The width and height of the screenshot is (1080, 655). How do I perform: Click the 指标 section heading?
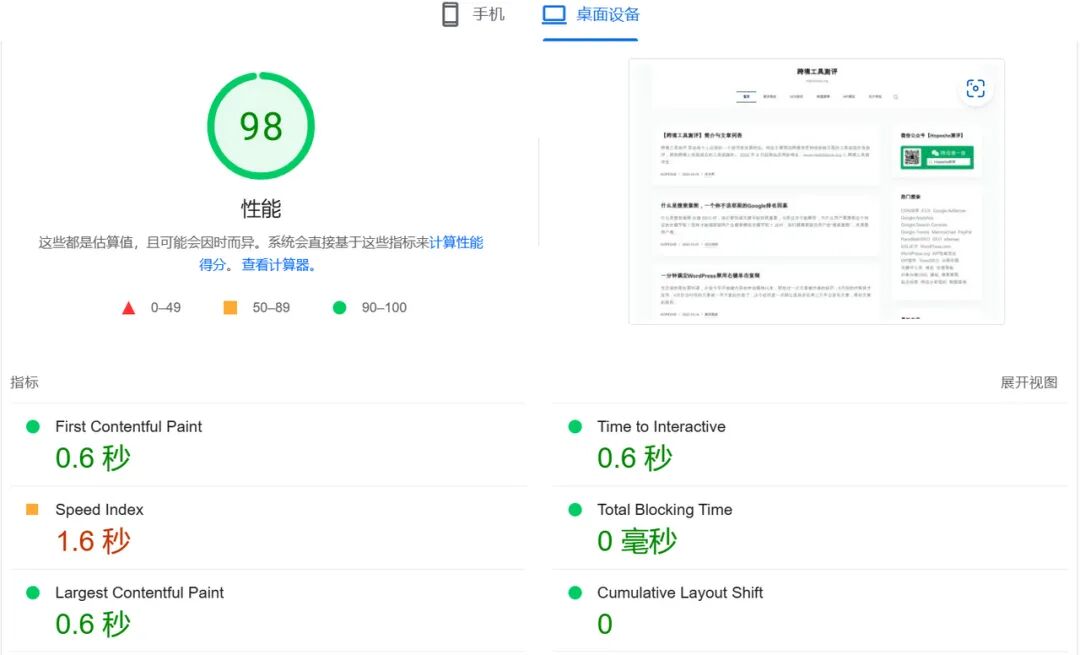pos(23,382)
